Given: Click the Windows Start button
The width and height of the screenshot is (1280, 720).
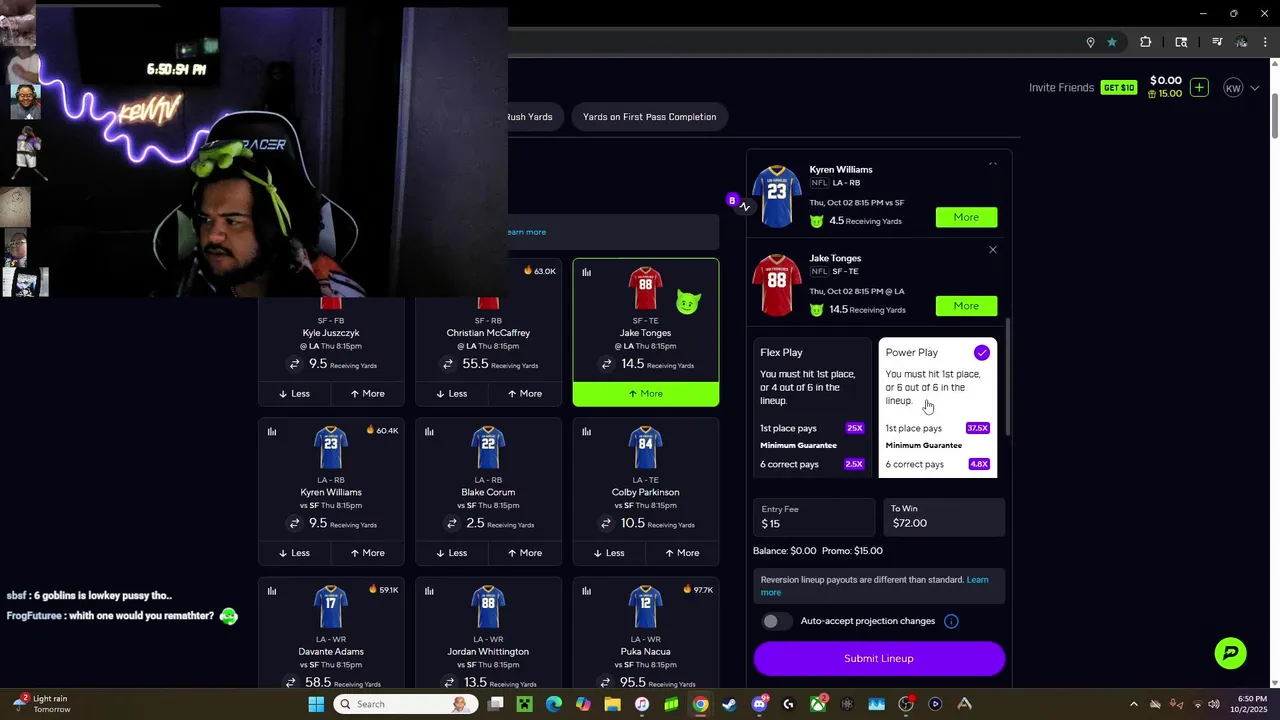Looking at the screenshot, I should (x=316, y=704).
